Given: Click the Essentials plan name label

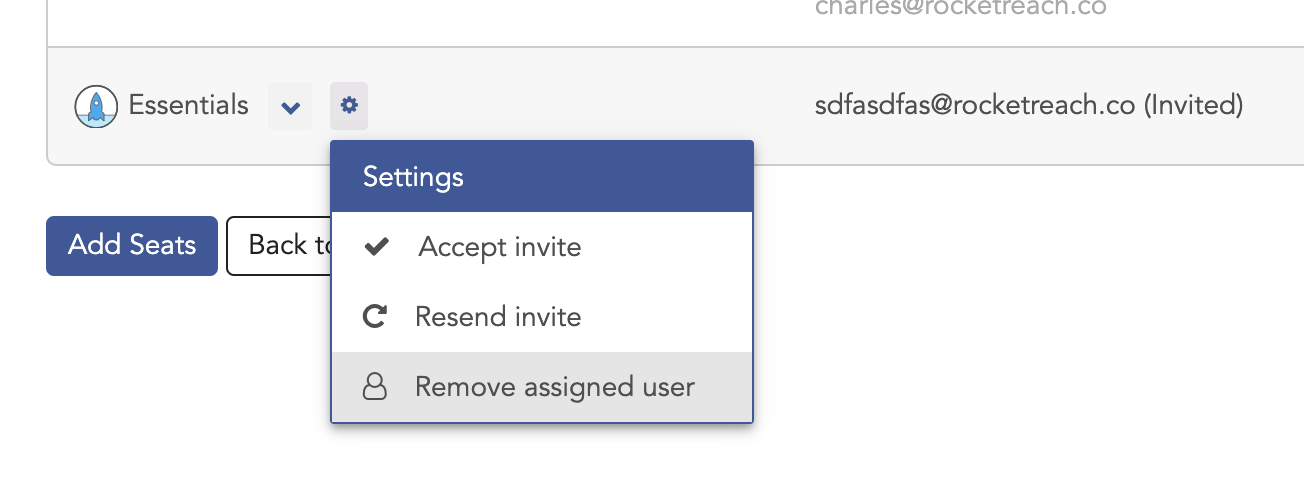Looking at the screenshot, I should [x=189, y=105].
